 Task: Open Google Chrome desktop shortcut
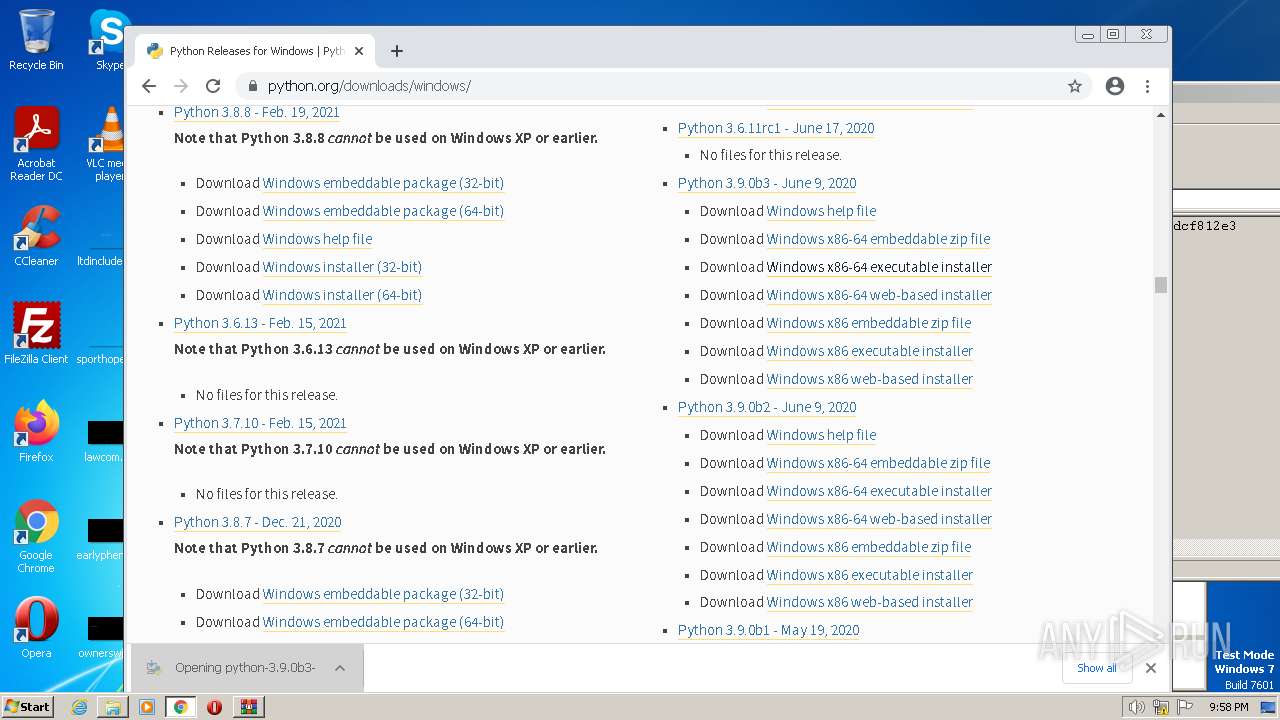[x=36, y=537]
